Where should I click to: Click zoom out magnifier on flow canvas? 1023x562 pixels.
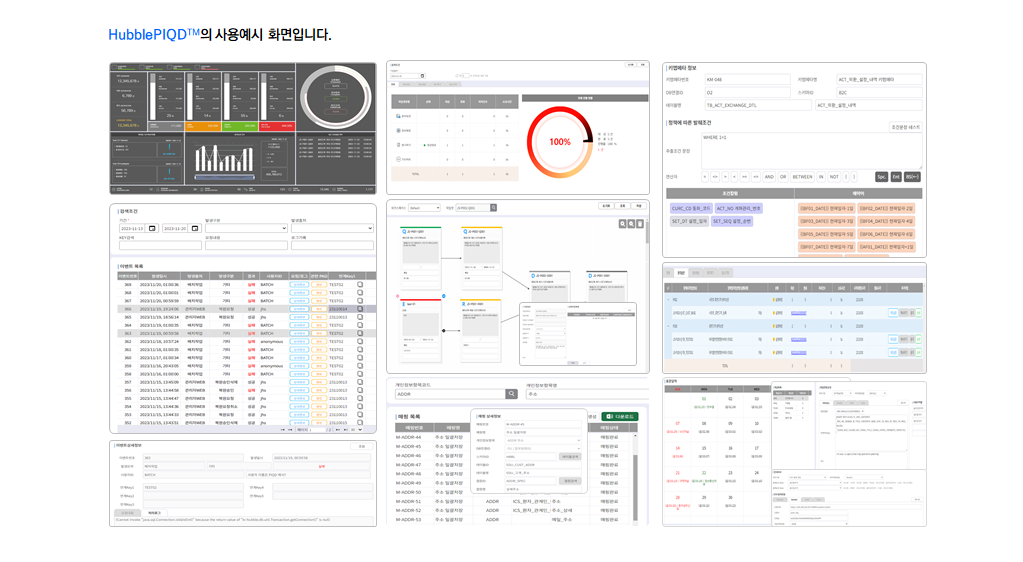pyautogui.click(x=632, y=224)
